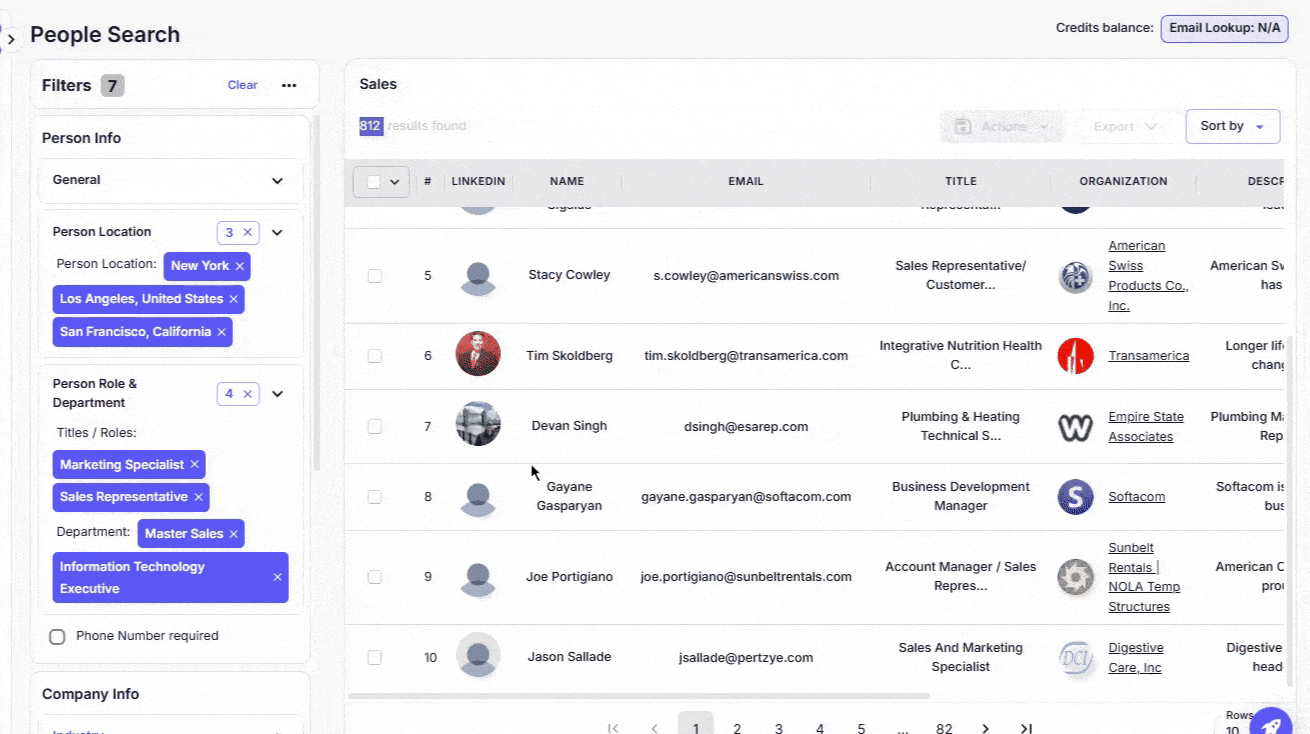Enable the Phone Number required checkbox
This screenshot has width=1310, height=734.
click(58, 637)
